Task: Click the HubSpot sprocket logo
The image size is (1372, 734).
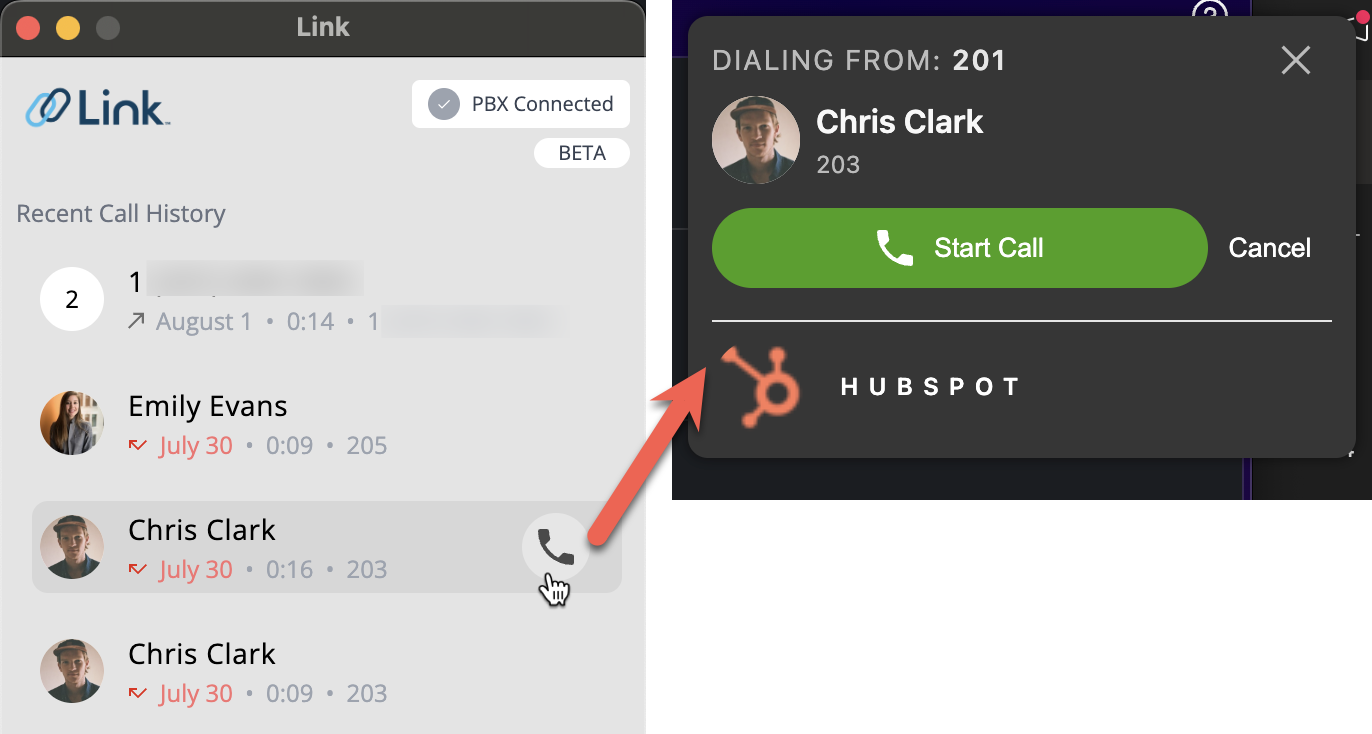Action: [x=761, y=387]
